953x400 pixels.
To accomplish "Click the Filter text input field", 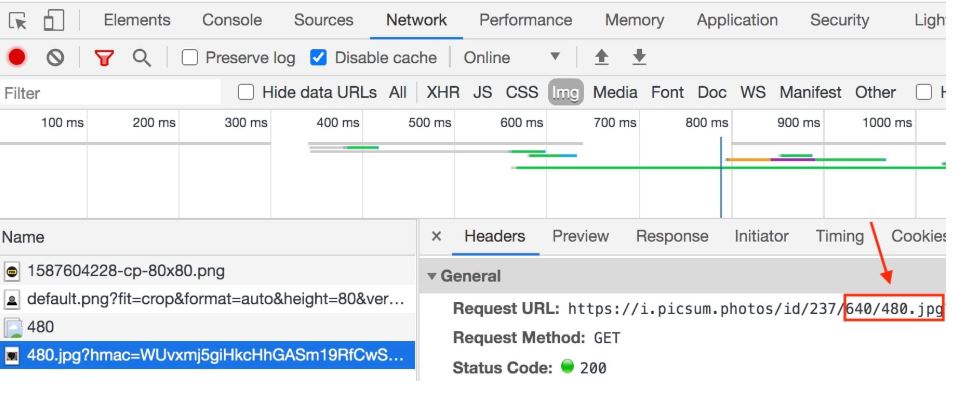I will (111, 93).
